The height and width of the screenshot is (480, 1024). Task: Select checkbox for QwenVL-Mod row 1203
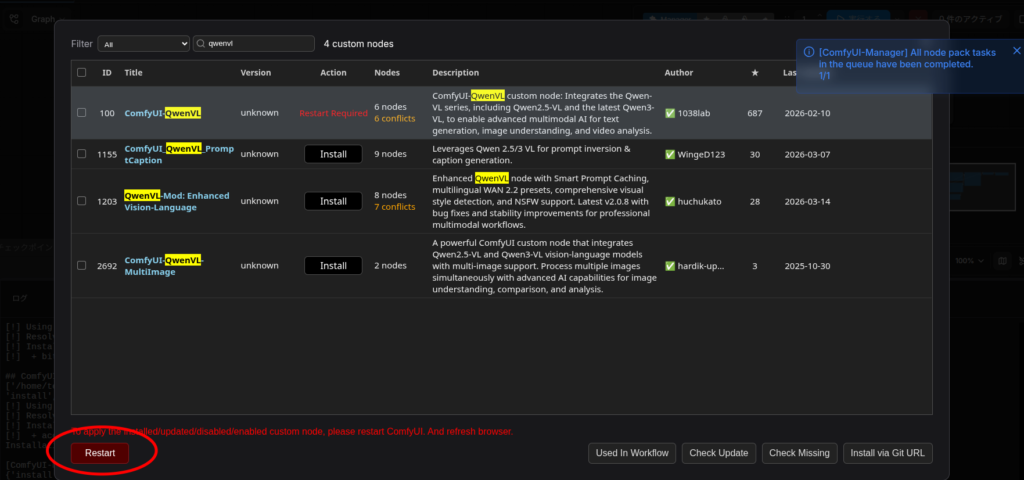click(x=82, y=201)
